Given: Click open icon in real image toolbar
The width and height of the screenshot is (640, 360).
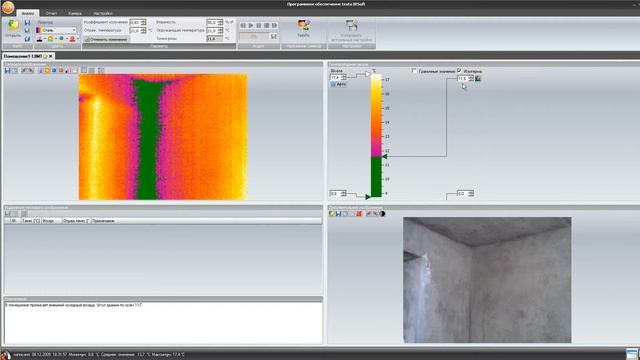Looking at the screenshot, I should 332,213.
